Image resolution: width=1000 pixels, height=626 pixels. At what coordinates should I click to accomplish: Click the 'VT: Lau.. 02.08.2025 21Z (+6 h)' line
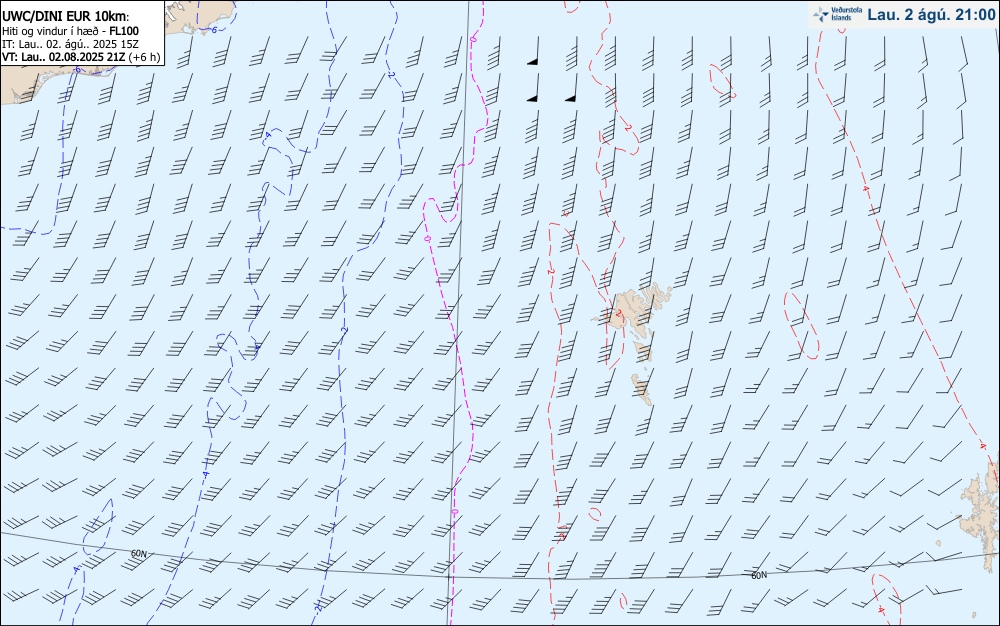[81, 57]
